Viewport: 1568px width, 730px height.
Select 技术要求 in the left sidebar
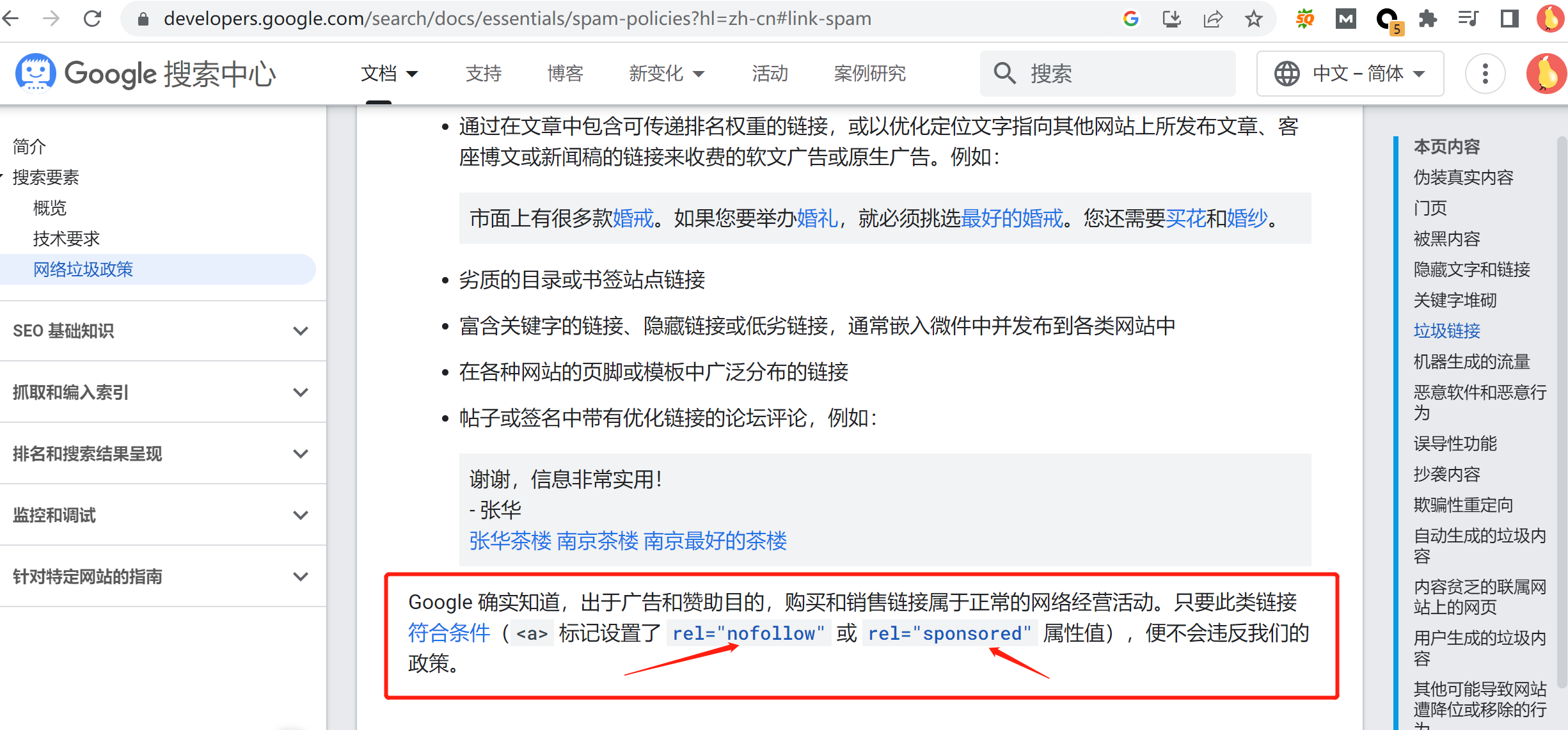click(67, 239)
